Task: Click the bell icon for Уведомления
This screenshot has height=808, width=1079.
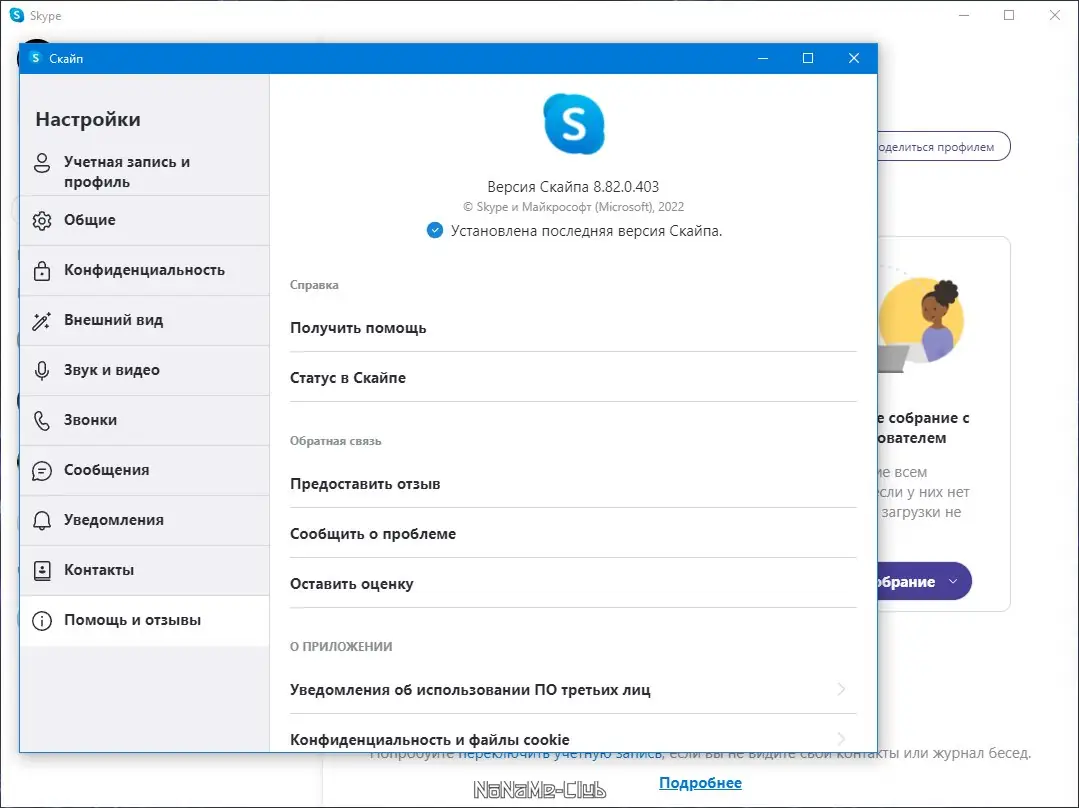Action: click(x=42, y=520)
